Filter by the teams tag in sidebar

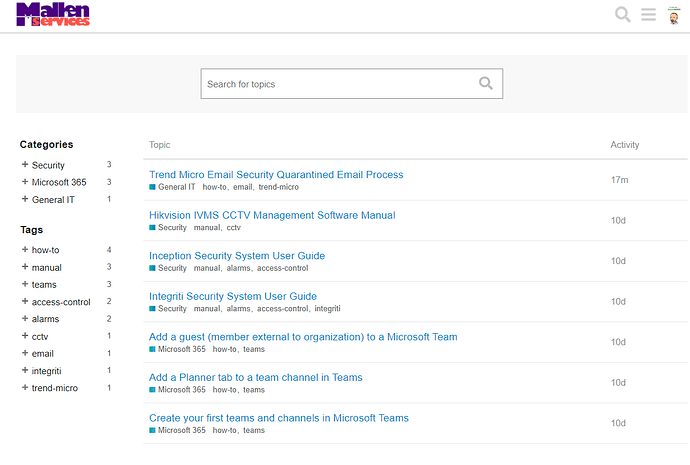point(44,285)
